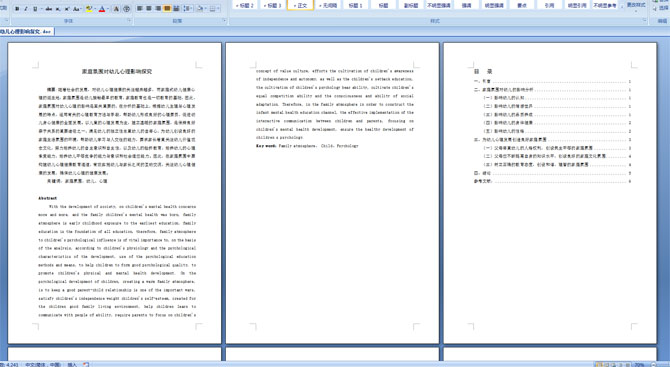Center the paragraph text
670x367 pixels.
tap(149, 9)
